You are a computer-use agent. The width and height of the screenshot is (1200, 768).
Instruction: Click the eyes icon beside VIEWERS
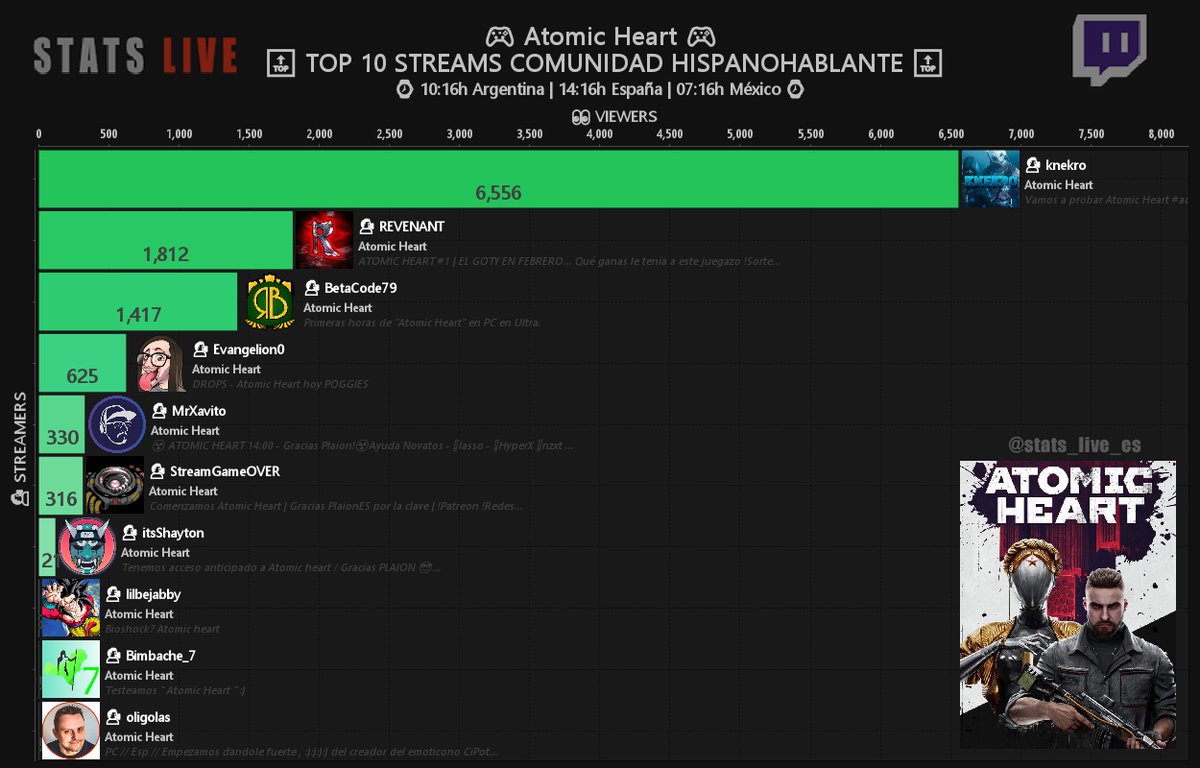(x=580, y=117)
